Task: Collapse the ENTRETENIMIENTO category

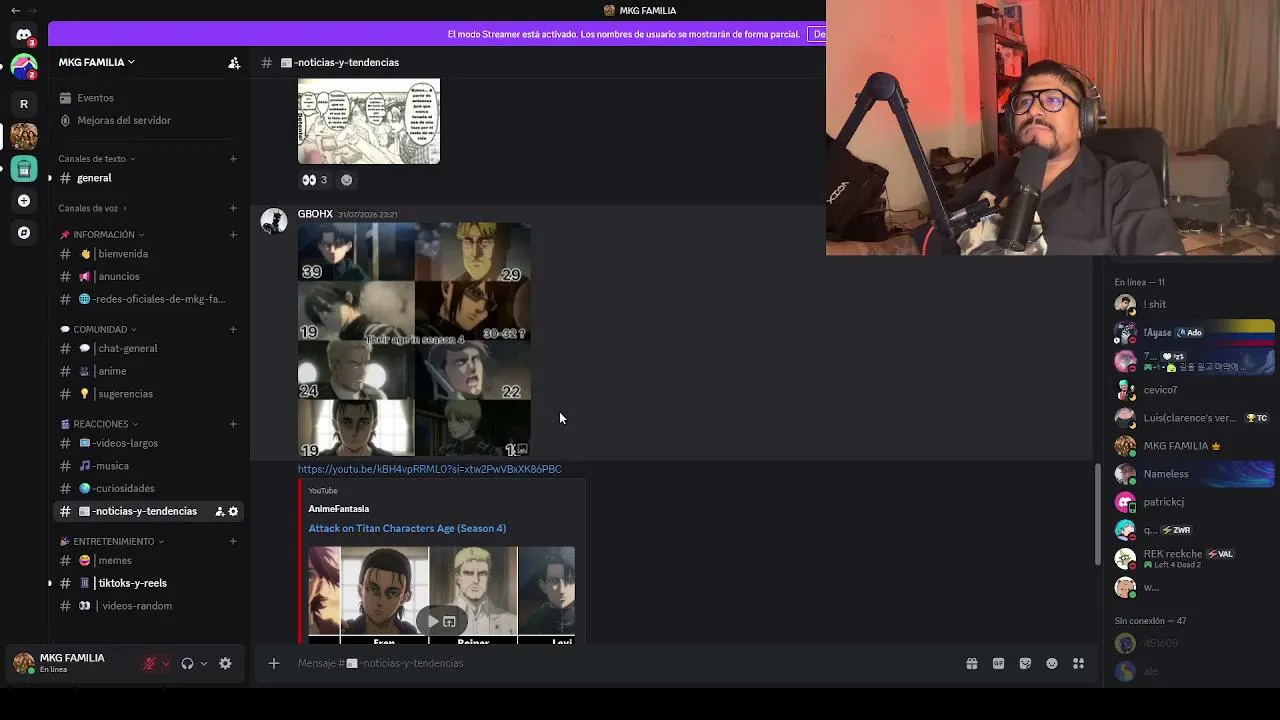Action: tap(112, 541)
